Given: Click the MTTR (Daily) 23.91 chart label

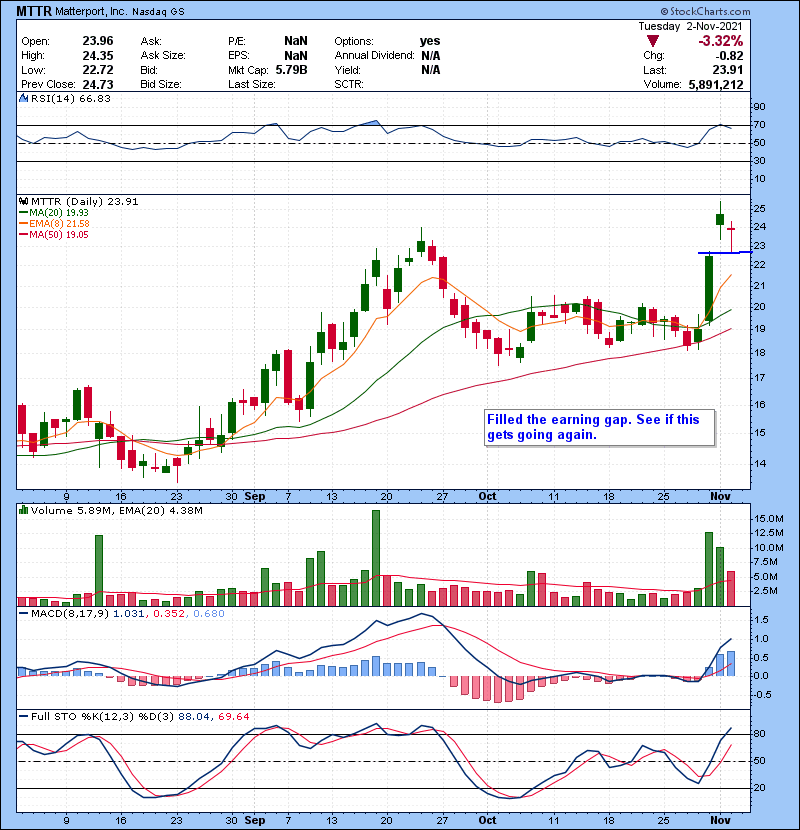Looking at the screenshot, I should 85,202.
